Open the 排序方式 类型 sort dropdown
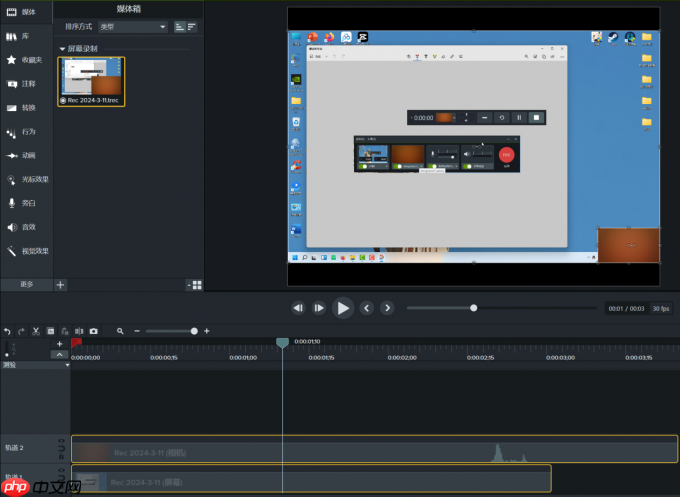 (132, 27)
